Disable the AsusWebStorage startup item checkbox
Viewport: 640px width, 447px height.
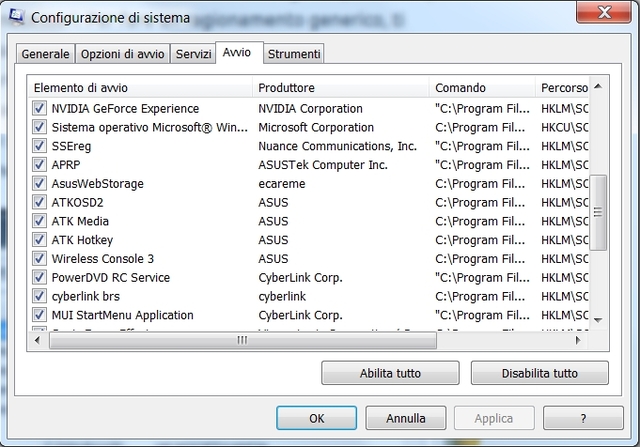(x=40, y=184)
